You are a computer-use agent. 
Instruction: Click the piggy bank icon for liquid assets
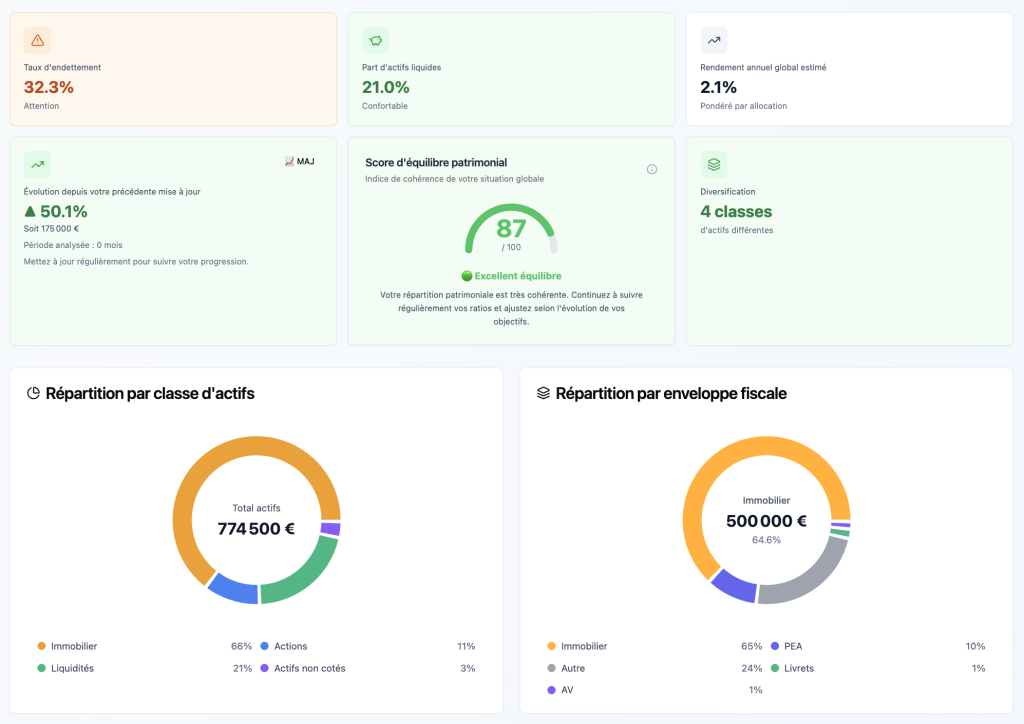[375, 40]
